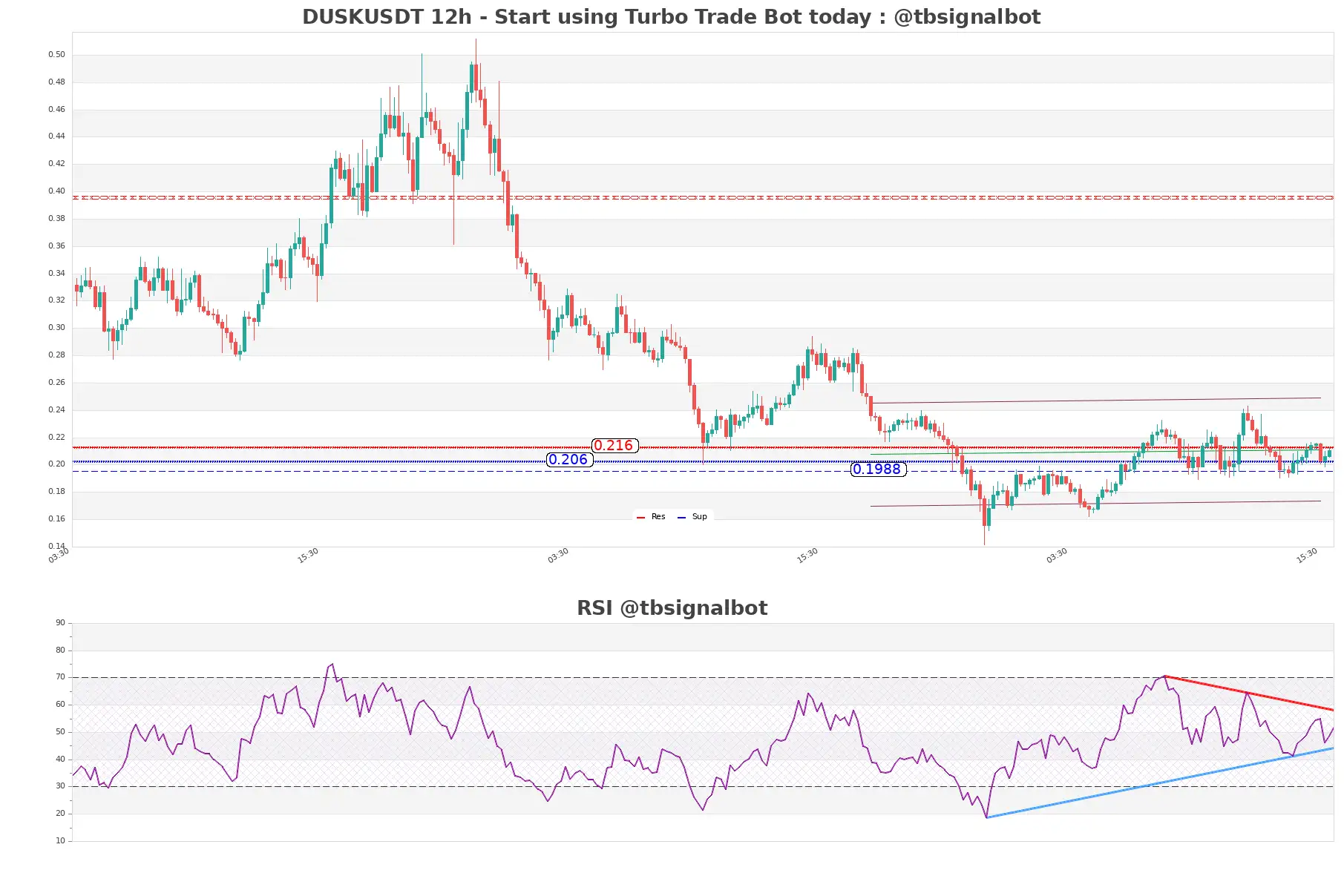The height and width of the screenshot is (896, 1344).
Task: Click the RSI axis value 80
Action: tap(60, 650)
